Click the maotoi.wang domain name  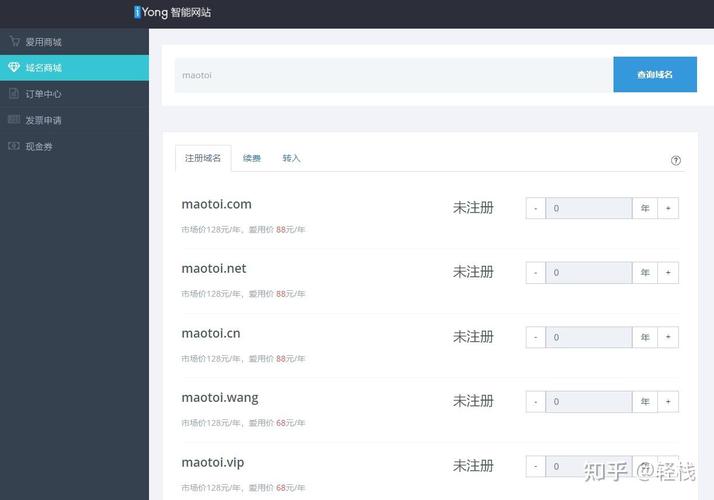click(220, 398)
